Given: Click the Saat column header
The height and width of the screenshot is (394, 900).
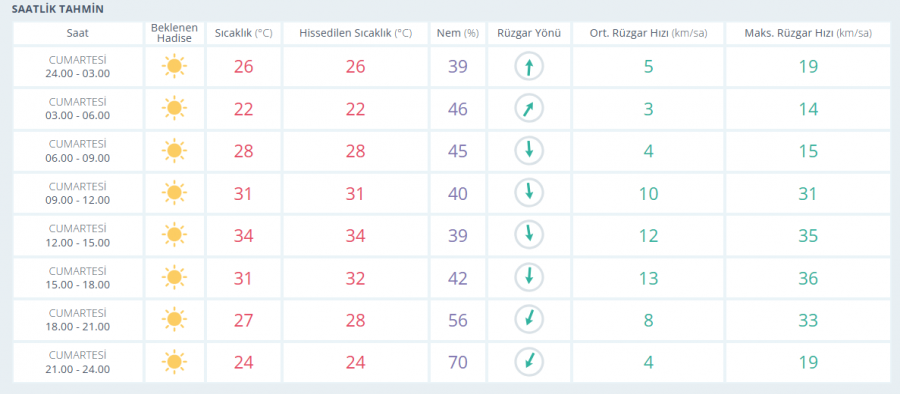Looking at the screenshot, I should pyautogui.click(x=77, y=33).
